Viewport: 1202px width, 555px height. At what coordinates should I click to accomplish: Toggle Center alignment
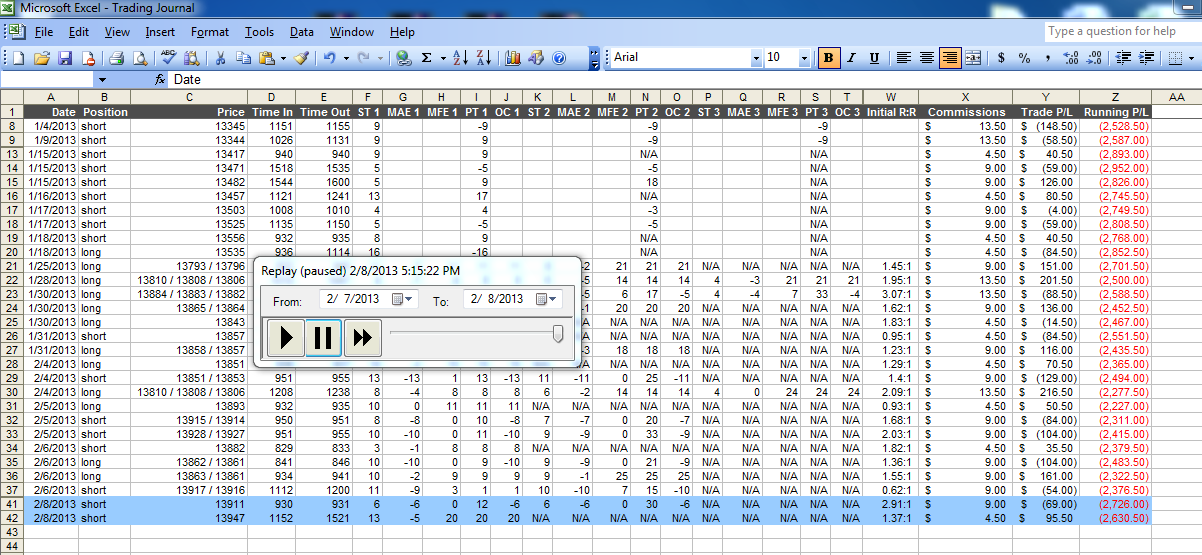[x=927, y=58]
